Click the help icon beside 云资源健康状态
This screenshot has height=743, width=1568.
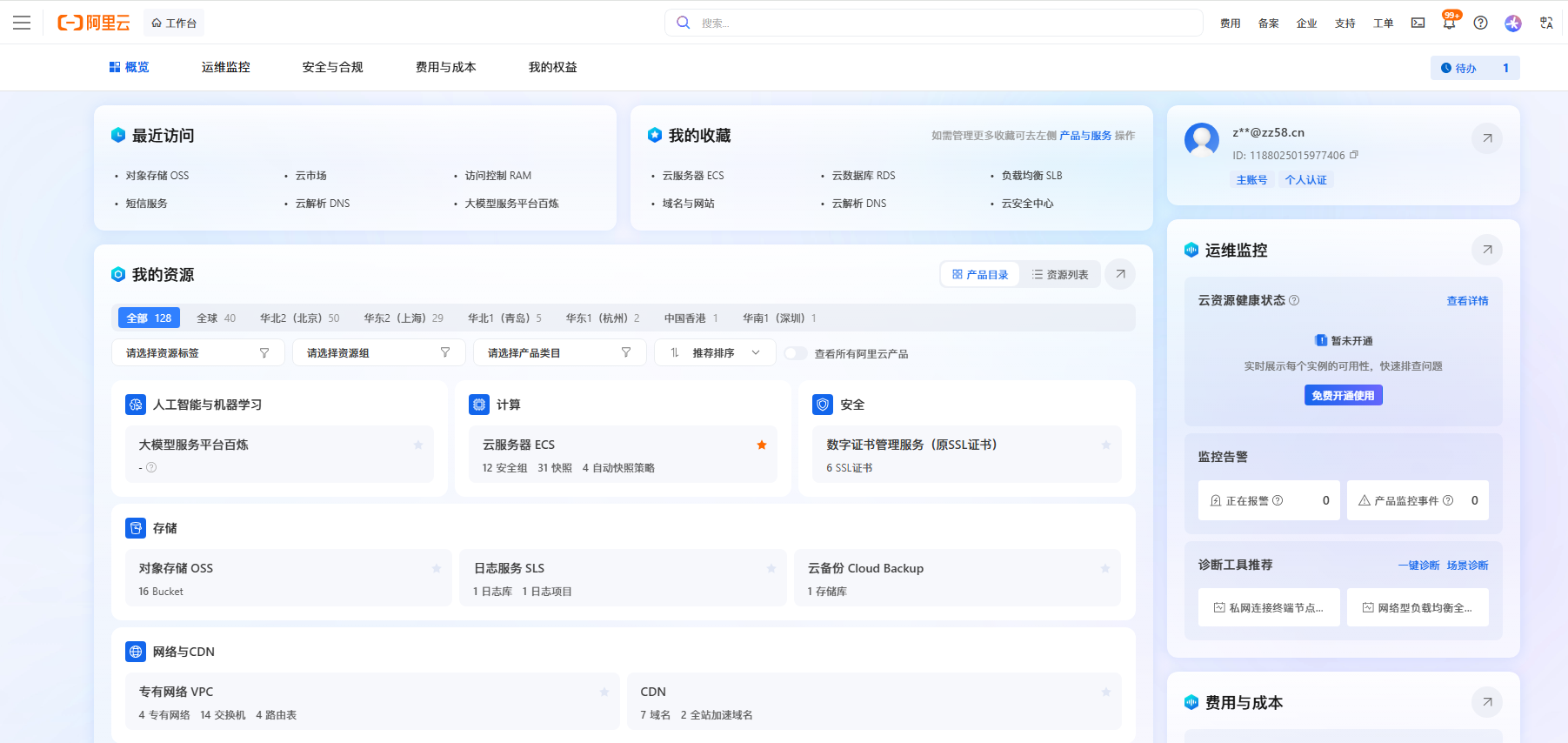[1294, 300]
